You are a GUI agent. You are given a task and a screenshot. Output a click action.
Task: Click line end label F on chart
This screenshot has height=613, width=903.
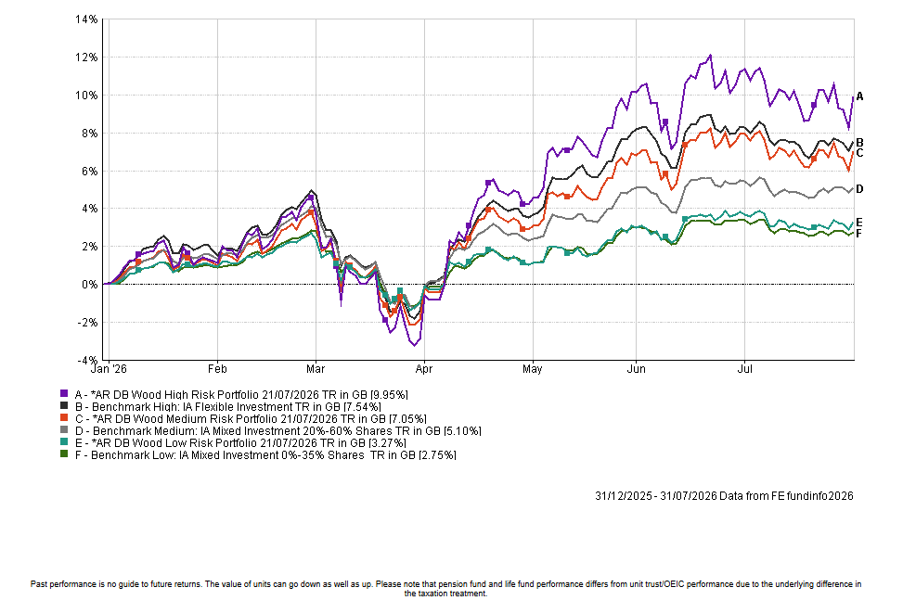pos(859,233)
